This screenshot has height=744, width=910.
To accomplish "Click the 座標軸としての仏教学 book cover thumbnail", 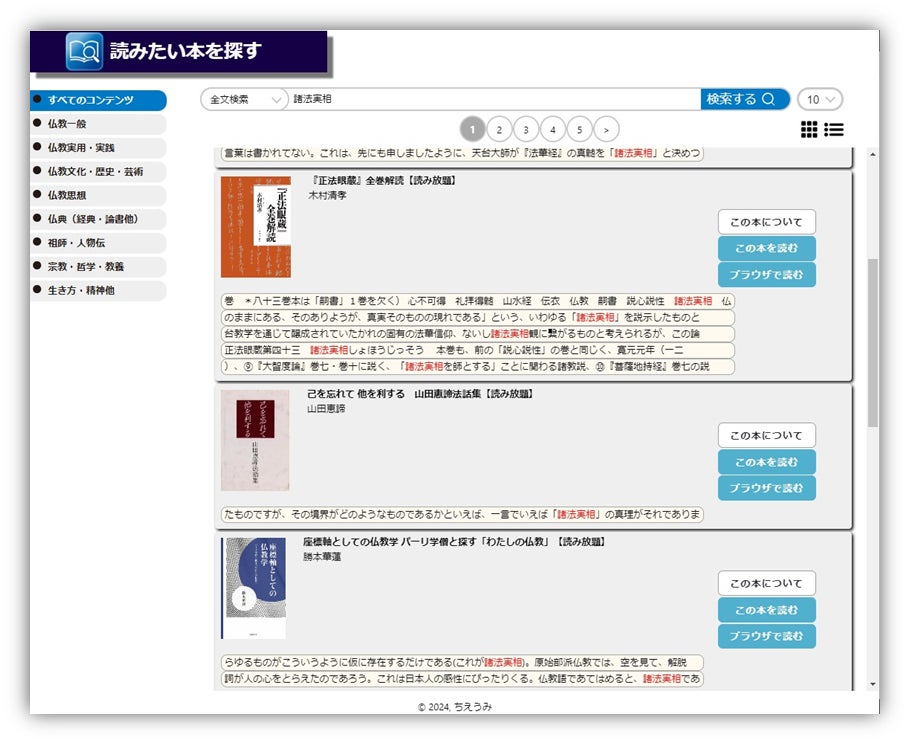I will [x=254, y=588].
